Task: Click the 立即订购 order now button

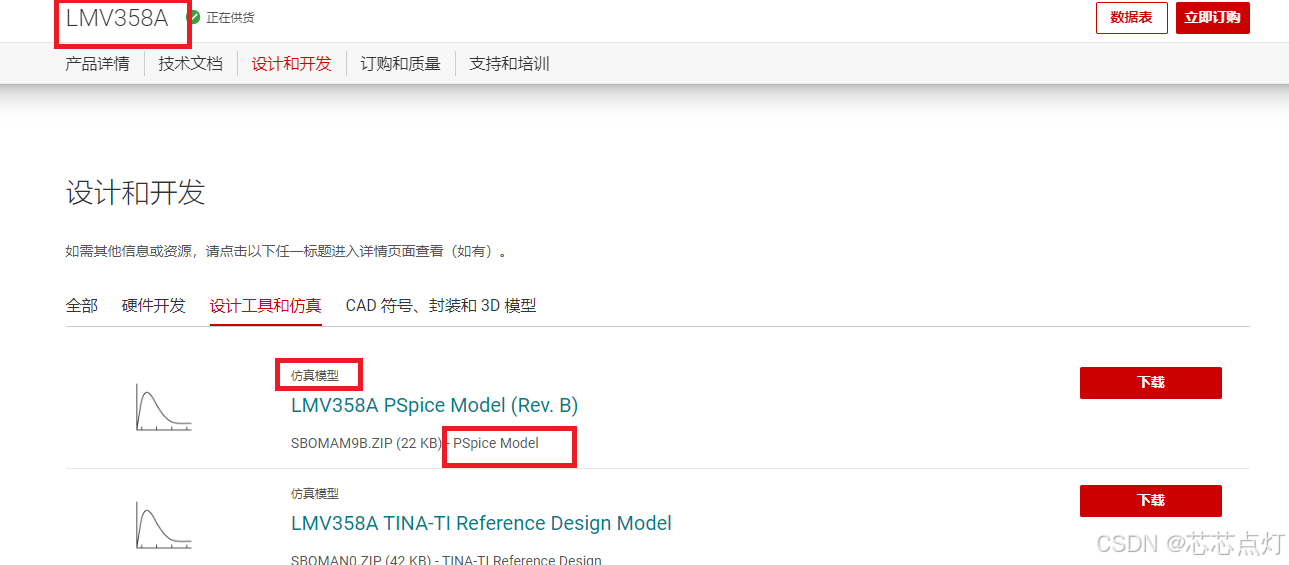Action: 1212,18
